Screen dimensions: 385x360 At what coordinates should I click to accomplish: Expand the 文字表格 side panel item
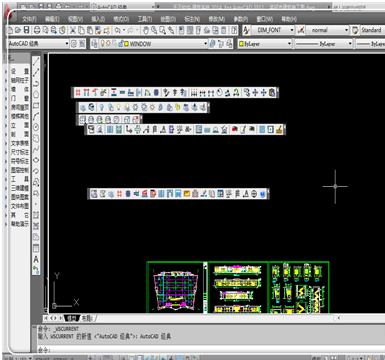17,143
